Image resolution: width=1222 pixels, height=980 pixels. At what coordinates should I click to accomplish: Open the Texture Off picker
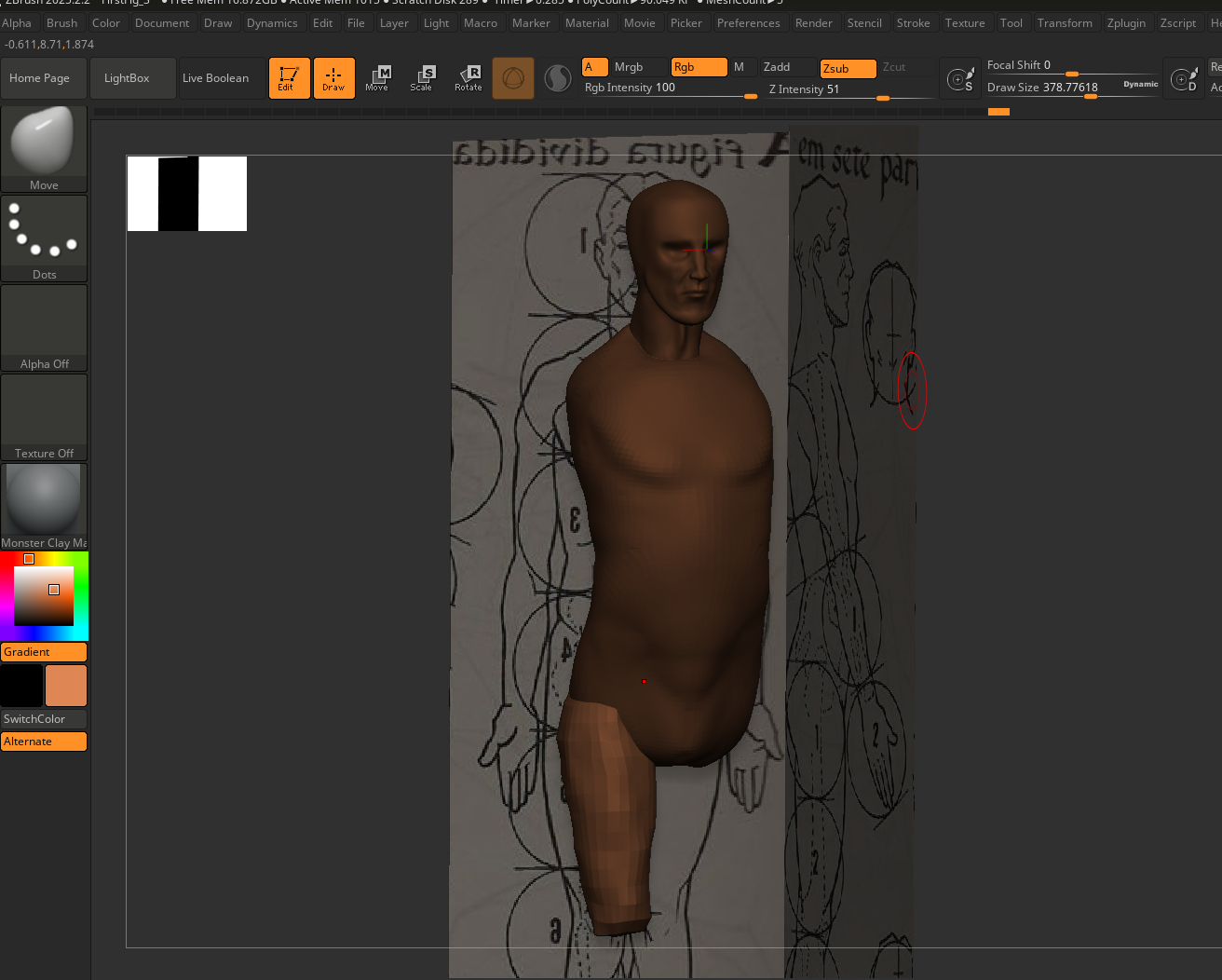tap(44, 417)
